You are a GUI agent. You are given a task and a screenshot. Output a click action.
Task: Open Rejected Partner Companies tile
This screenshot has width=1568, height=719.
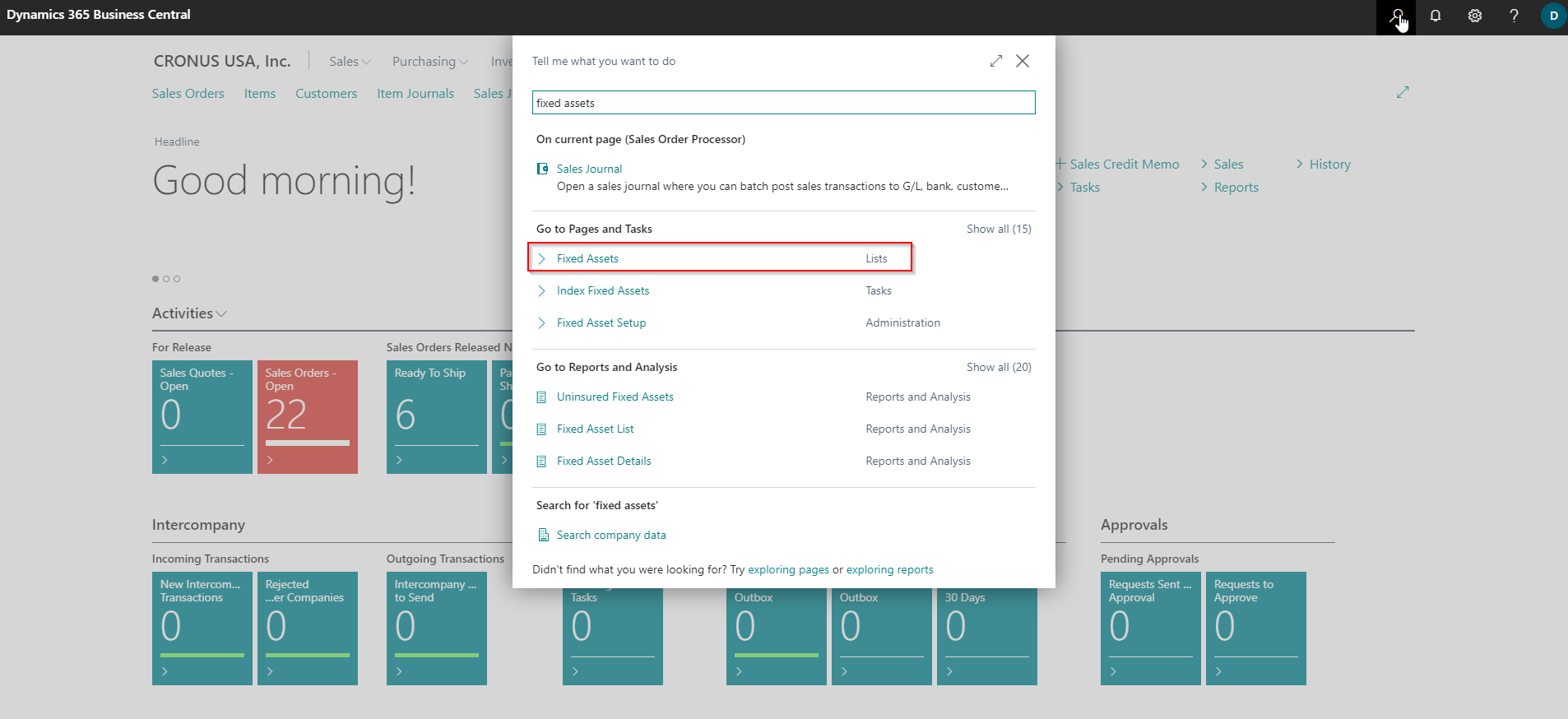tap(308, 629)
